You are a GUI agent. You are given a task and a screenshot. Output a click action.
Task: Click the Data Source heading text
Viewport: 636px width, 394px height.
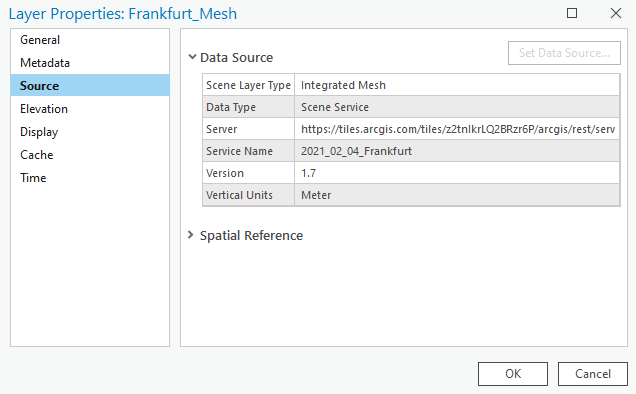(x=236, y=58)
